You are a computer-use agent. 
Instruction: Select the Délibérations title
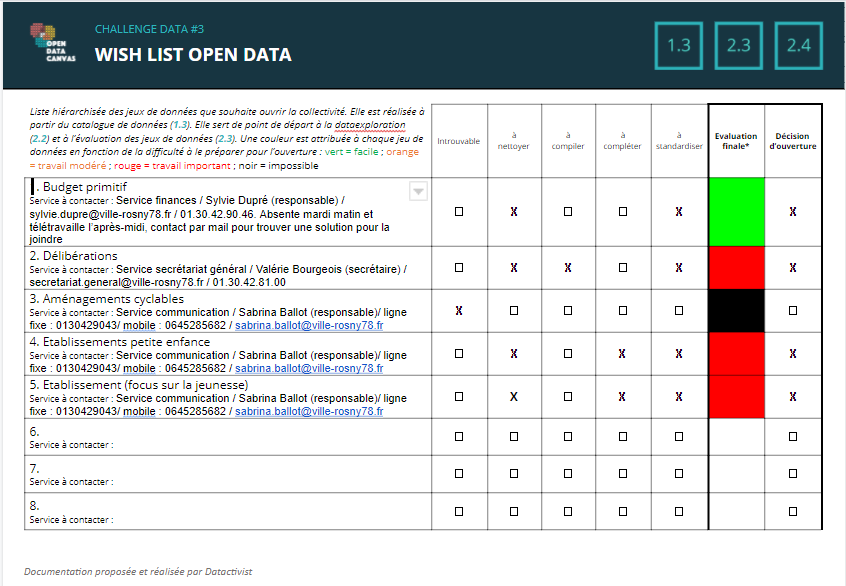(x=80, y=256)
